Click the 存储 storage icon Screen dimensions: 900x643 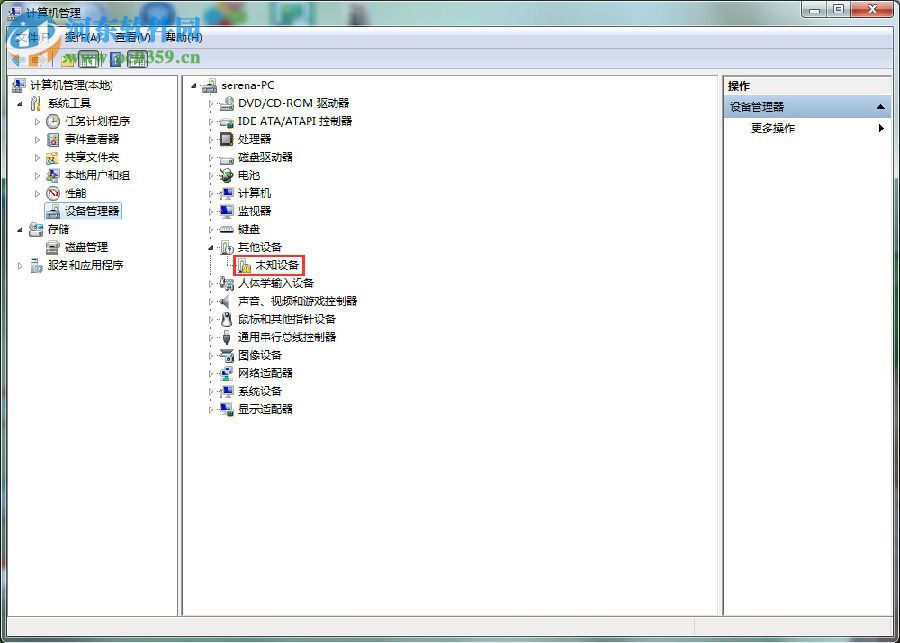[x=36, y=229]
